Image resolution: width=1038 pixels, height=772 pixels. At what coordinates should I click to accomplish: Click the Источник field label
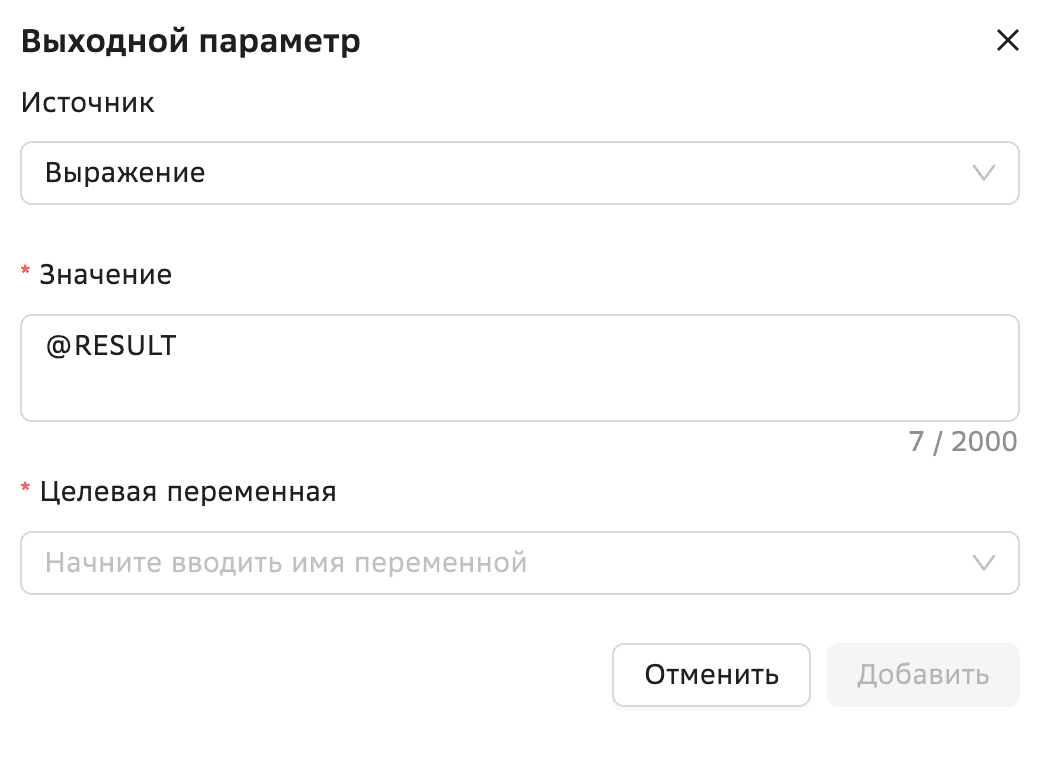point(88,102)
